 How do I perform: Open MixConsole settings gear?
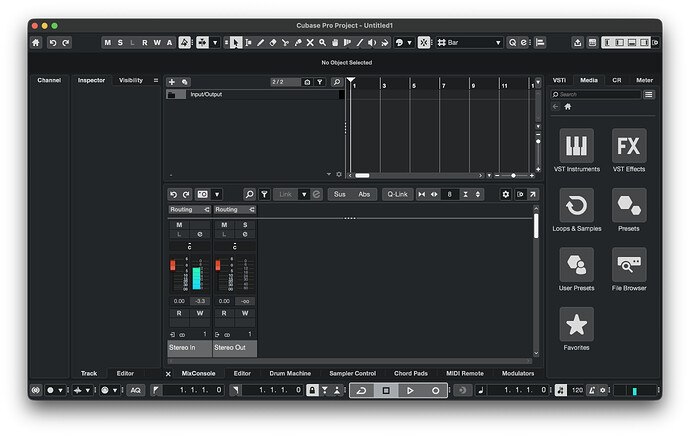(506, 194)
